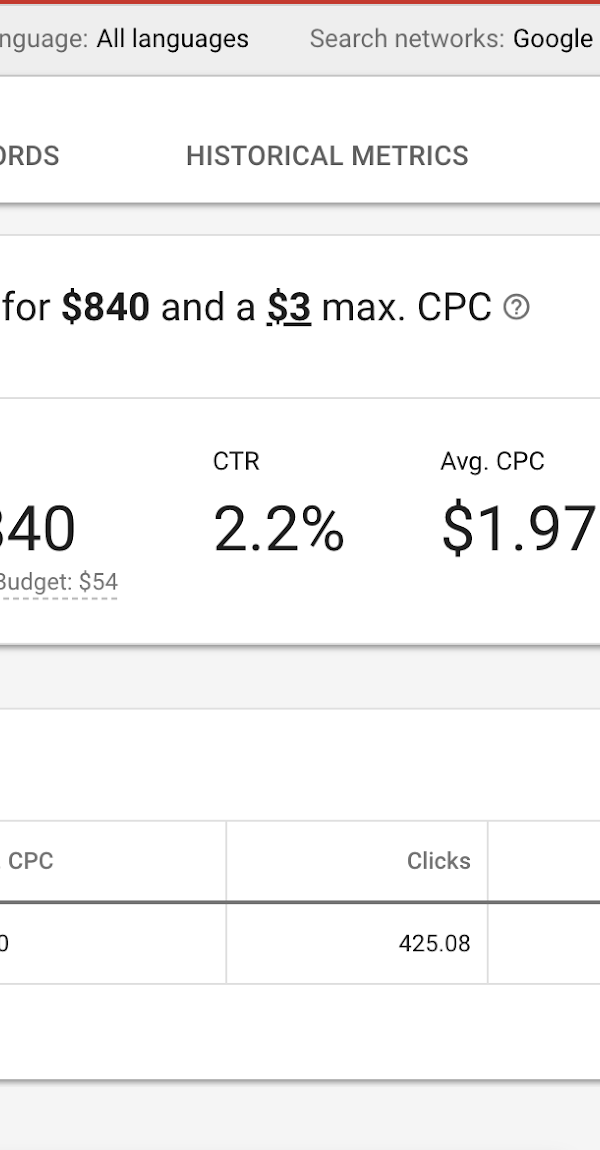Click the Avg. CPC metric label
The width and height of the screenshot is (600, 1150).
click(492, 461)
